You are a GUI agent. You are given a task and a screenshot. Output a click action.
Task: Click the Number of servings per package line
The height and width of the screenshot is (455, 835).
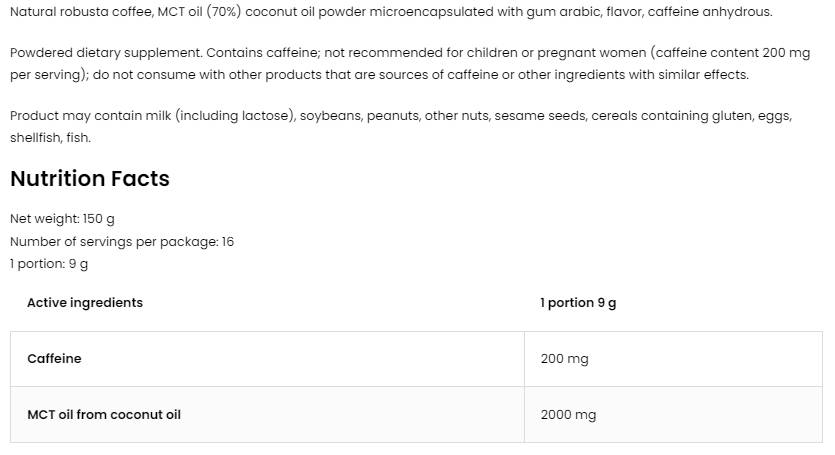tap(121, 242)
